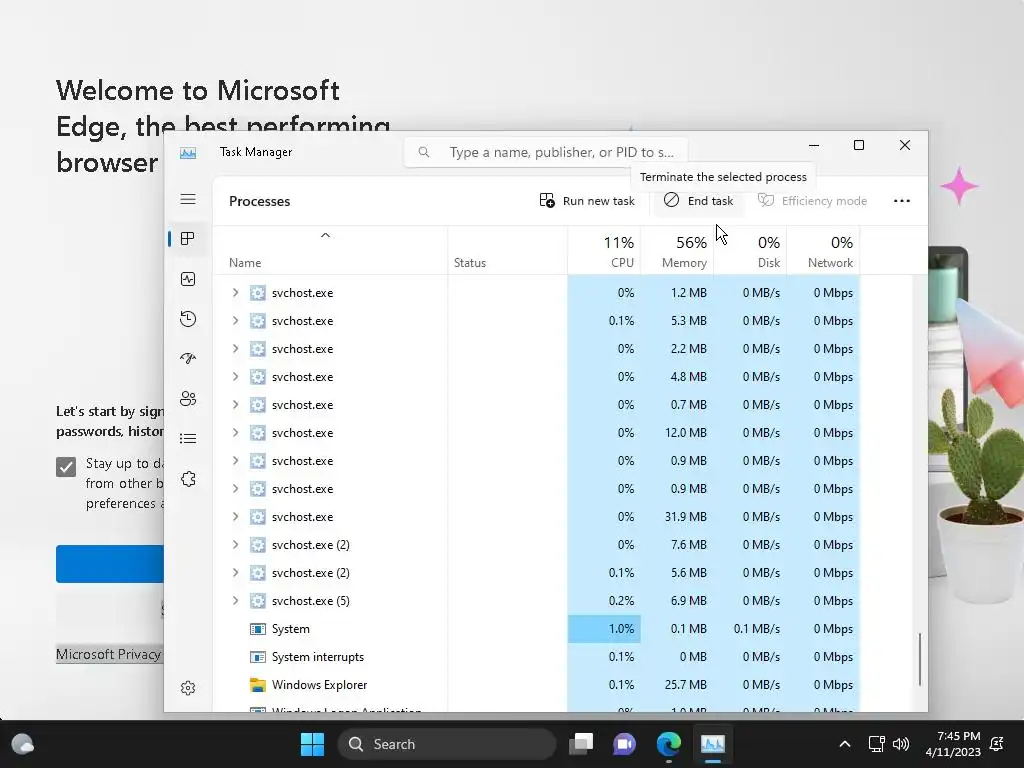Focus the Task Manager search box
The image size is (1024, 768).
546,152
